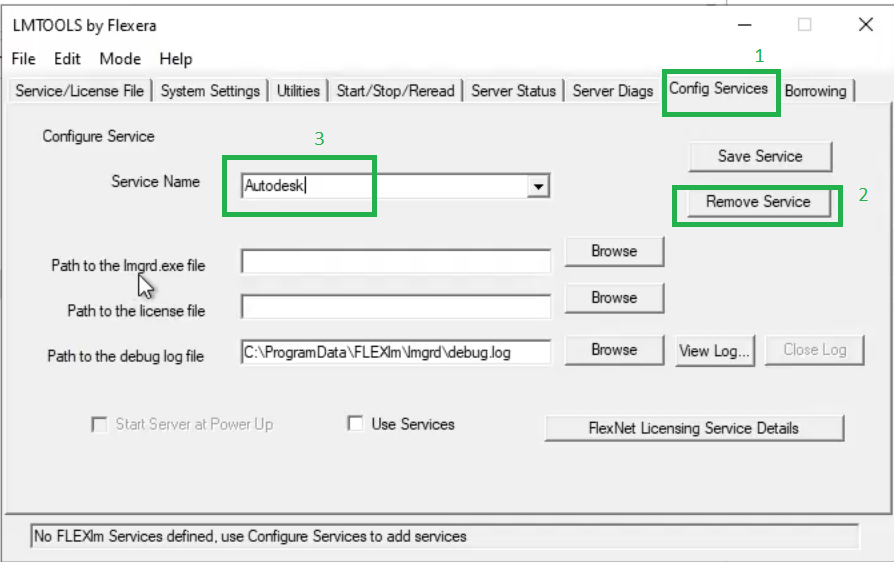Click the Save Service button
The height and width of the screenshot is (562, 894).
759,156
